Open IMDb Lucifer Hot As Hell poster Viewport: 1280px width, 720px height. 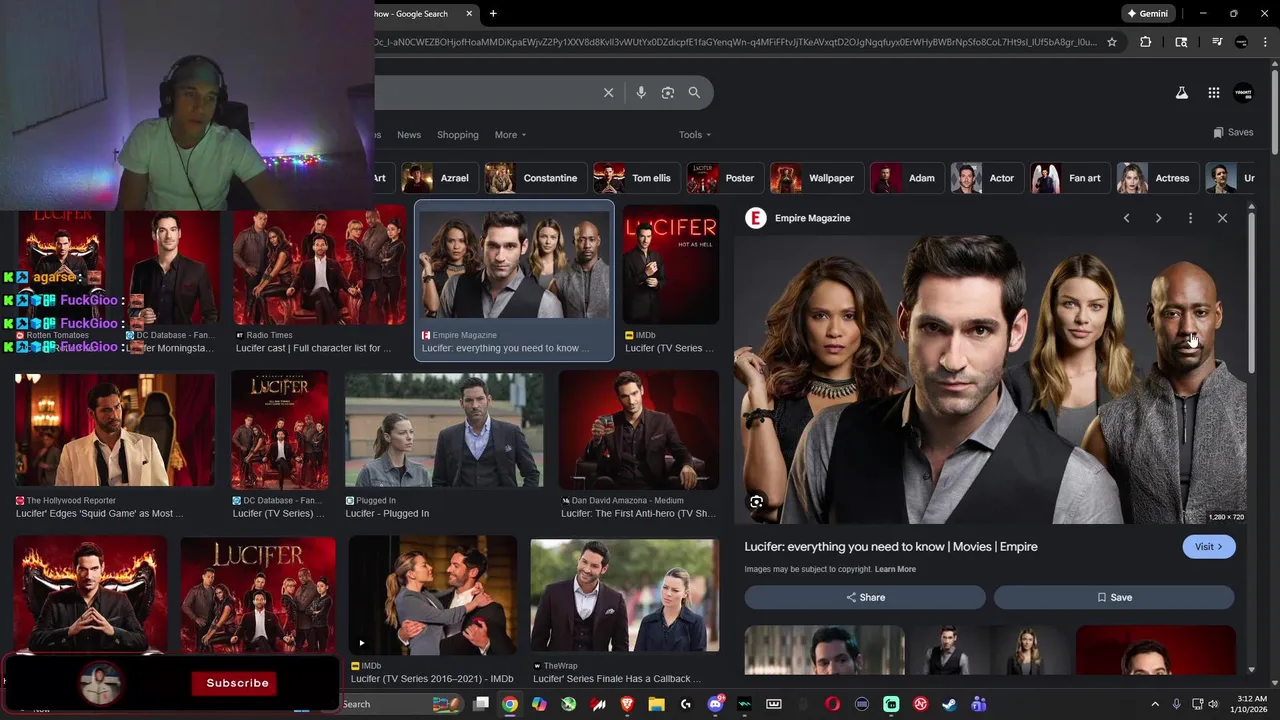click(x=671, y=265)
